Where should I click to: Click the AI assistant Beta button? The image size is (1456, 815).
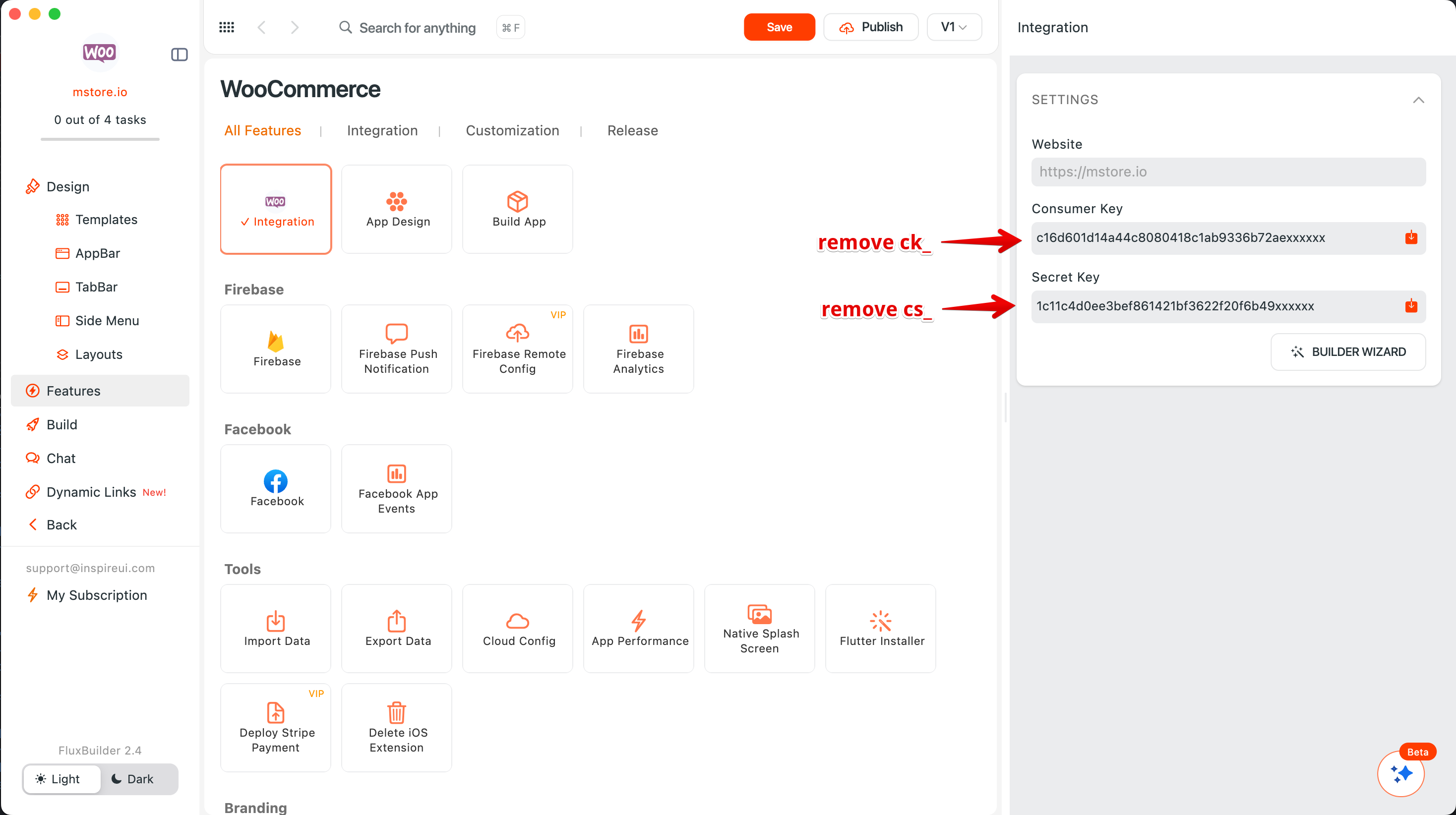(x=1400, y=773)
